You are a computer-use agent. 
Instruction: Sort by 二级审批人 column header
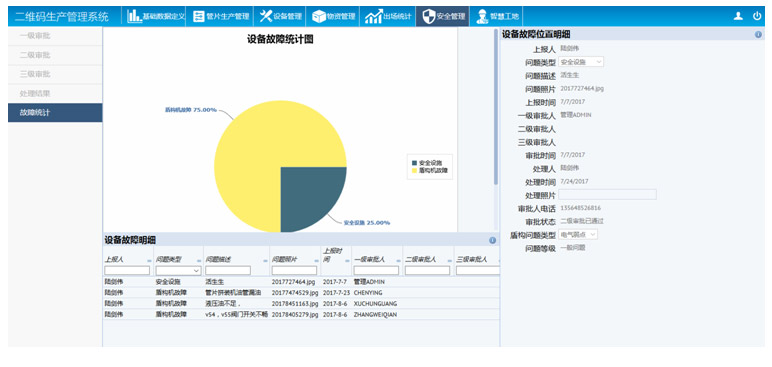point(420,260)
